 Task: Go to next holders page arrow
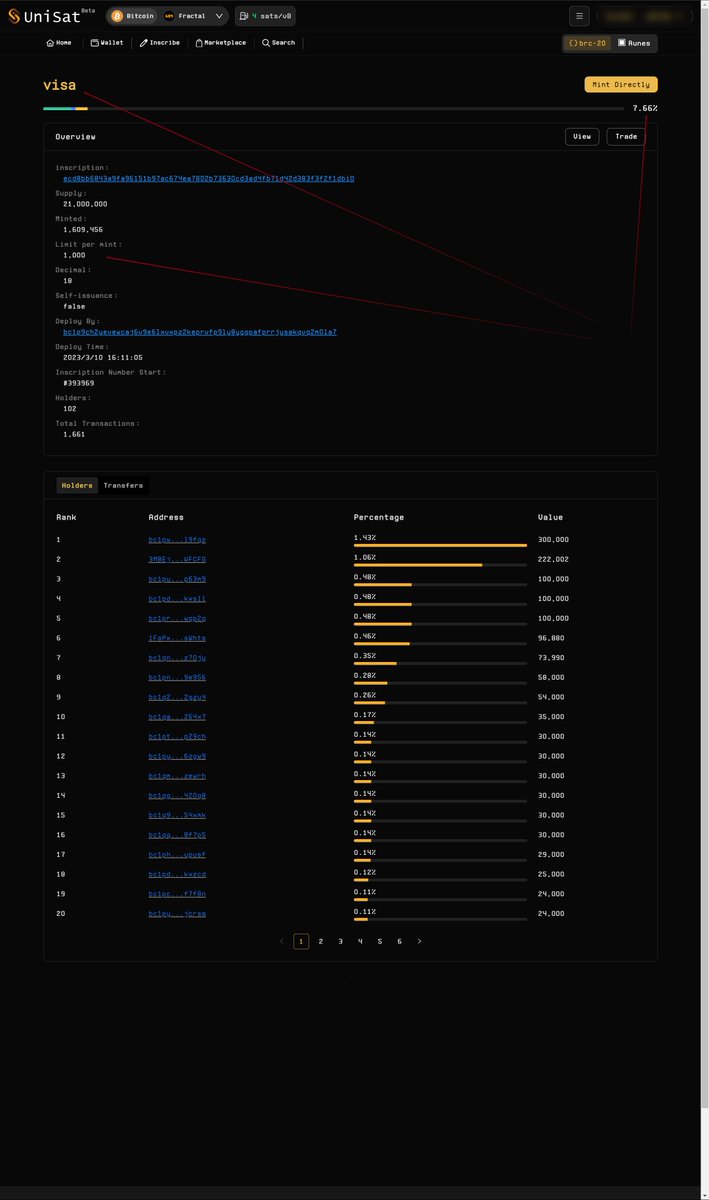coord(419,941)
